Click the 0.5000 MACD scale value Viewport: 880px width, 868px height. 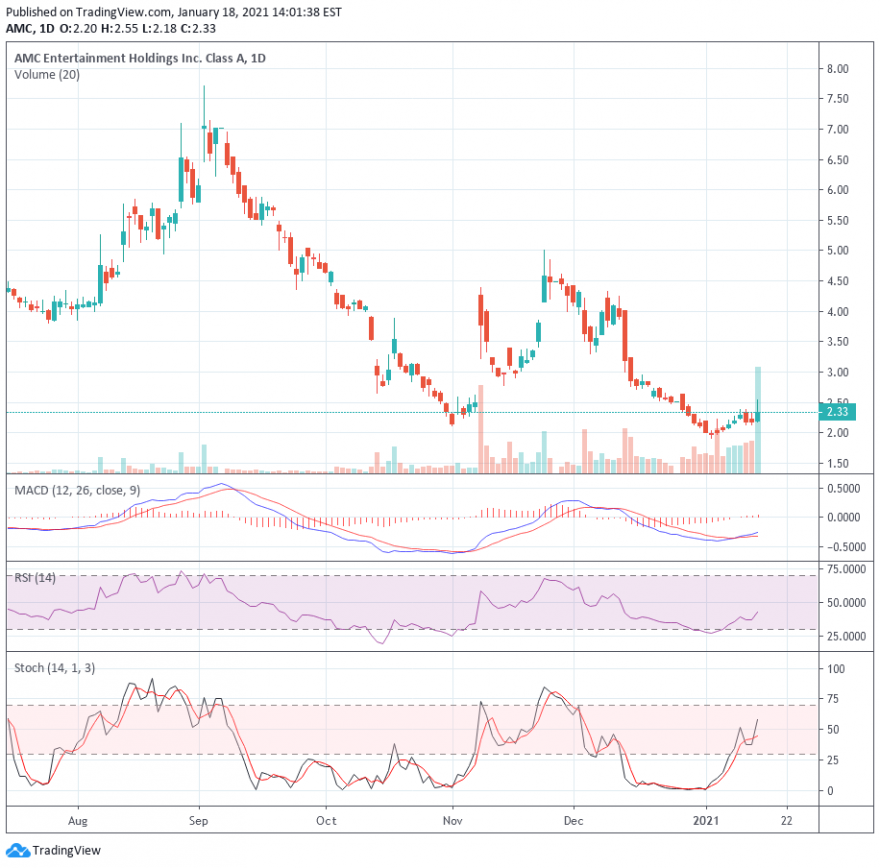844,489
